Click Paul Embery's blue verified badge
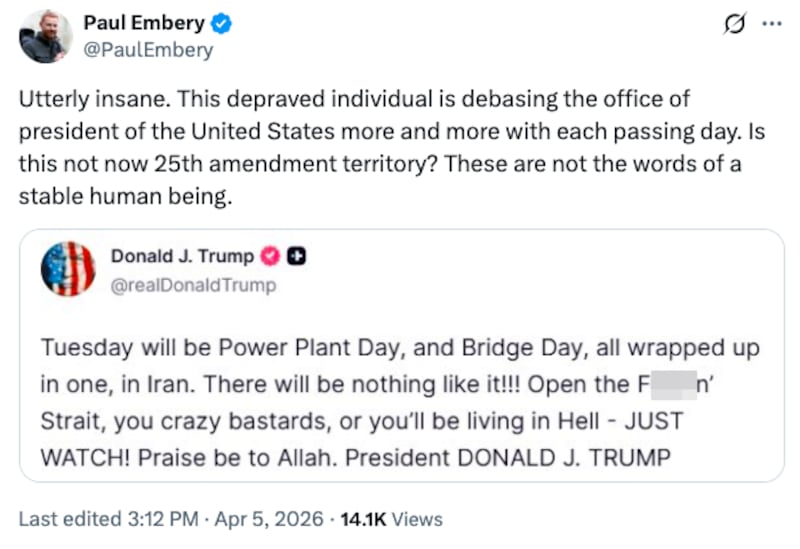Screen dimensions: 800x549 point(227,23)
